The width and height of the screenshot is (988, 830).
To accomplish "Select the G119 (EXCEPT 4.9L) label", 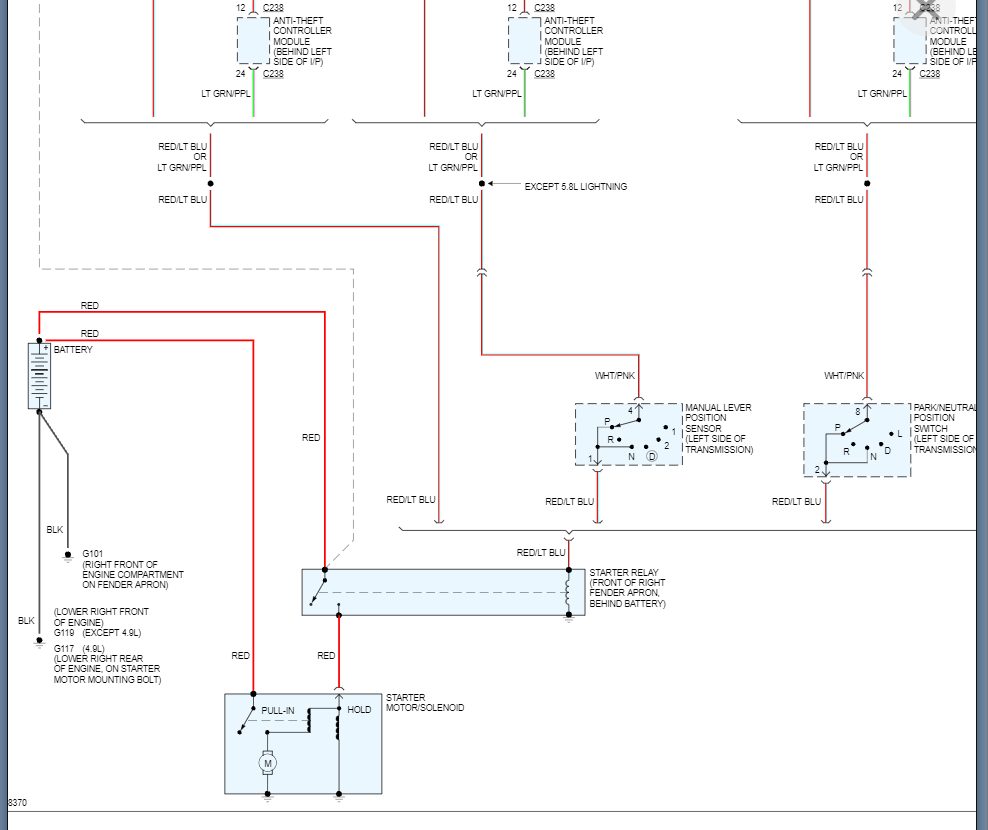I will tap(98, 633).
